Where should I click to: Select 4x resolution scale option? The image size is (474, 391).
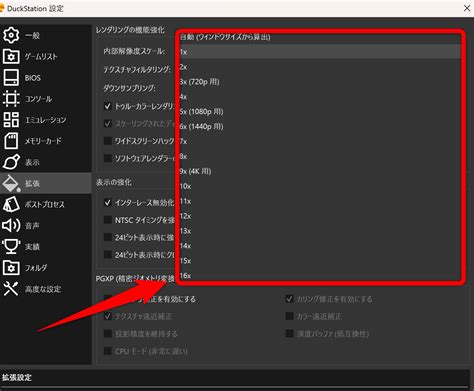[x=320, y=97]
